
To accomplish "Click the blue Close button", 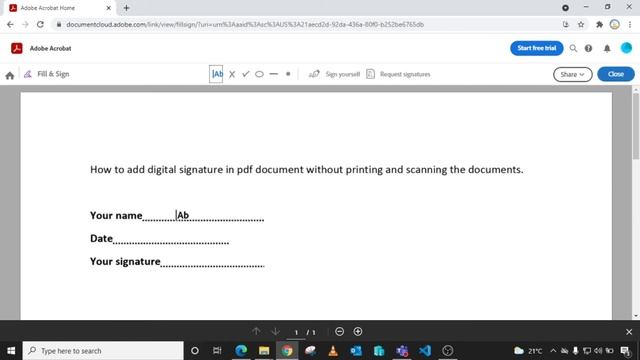I will pos(616,74).
